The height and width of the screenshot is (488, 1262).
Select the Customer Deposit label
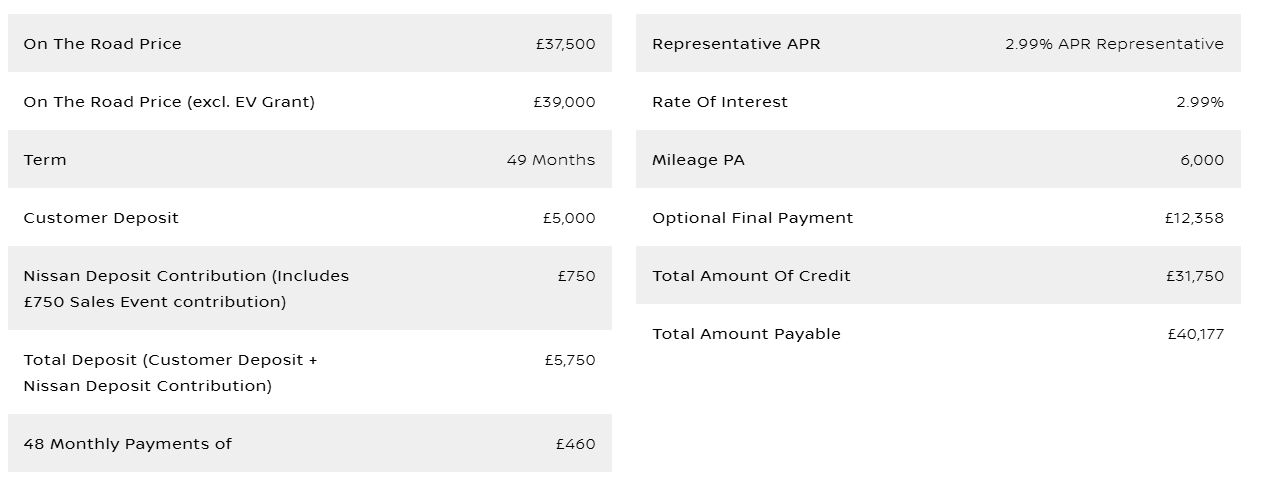[x=101, y=218]
